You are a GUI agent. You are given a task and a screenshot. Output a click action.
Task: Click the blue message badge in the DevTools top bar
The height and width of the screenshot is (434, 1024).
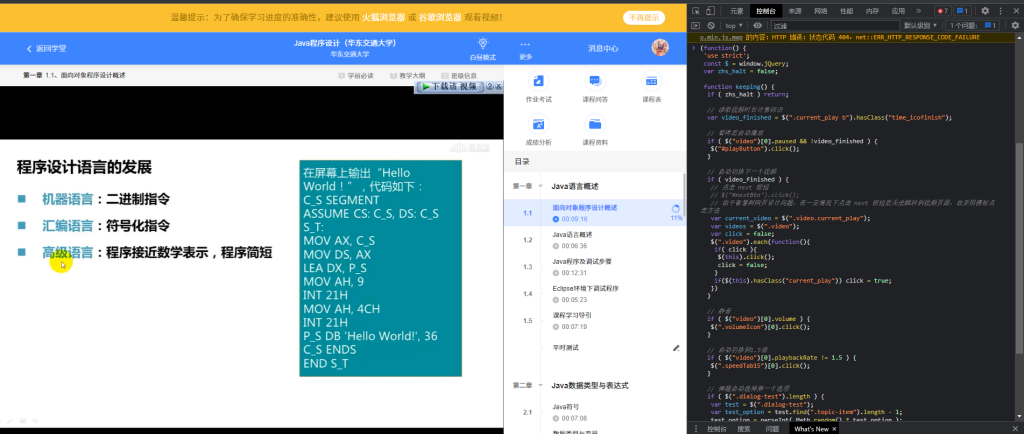[x=962, y=10]
